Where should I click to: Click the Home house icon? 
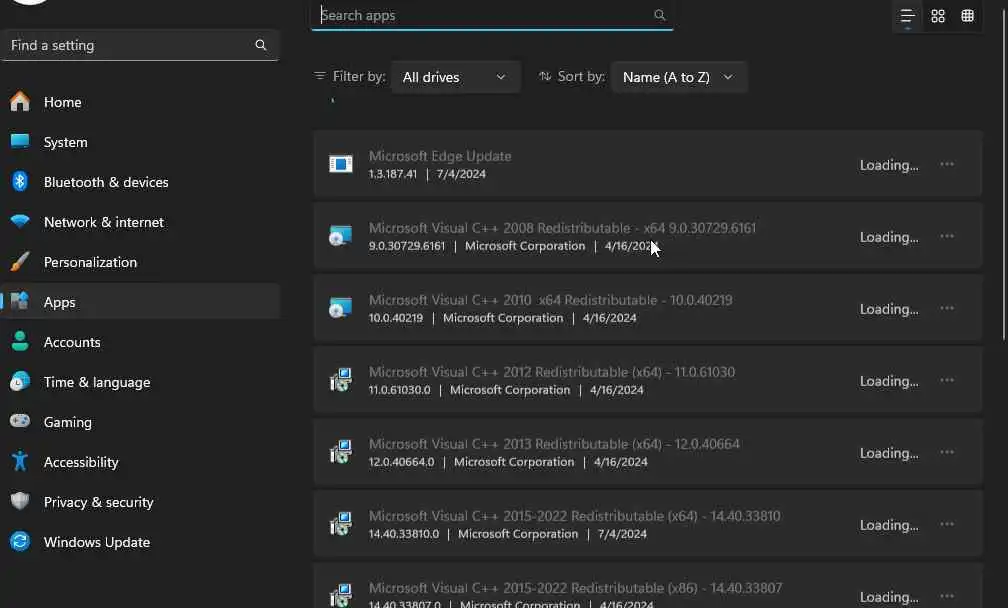click(20, 102)
